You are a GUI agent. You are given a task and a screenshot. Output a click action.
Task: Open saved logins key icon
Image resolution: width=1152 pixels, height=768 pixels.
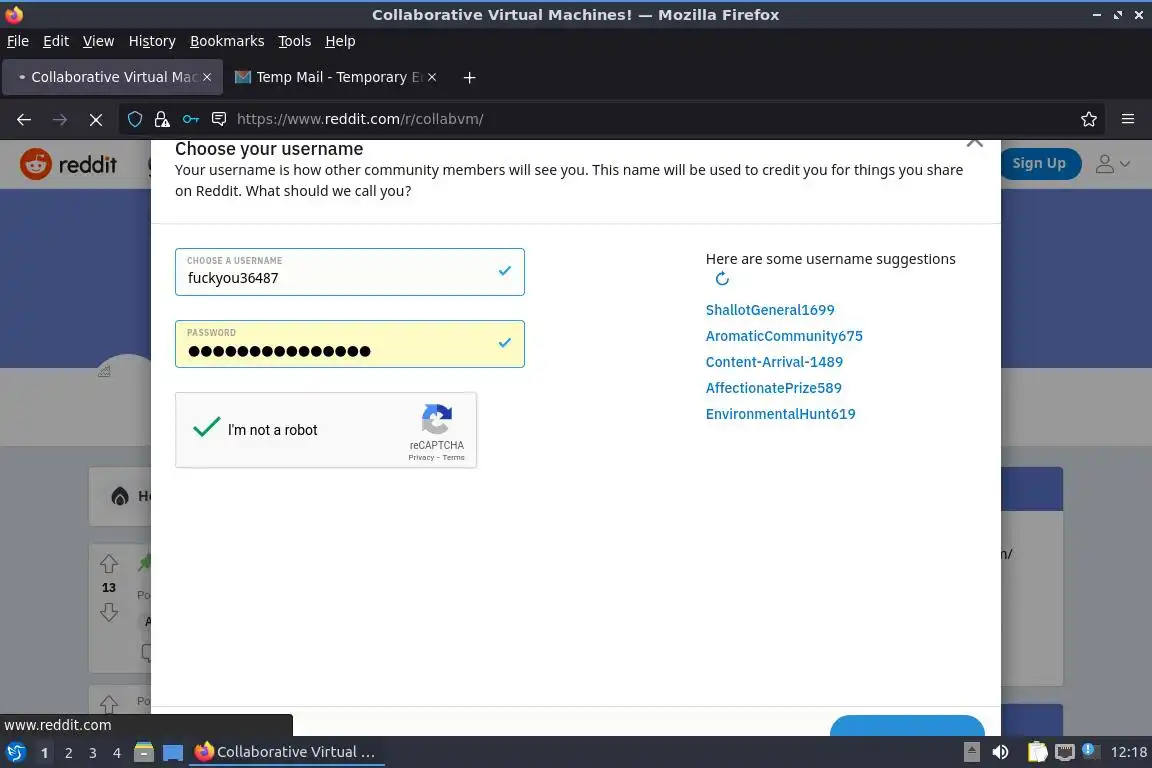pyautogui.click(x=190, y=119)
